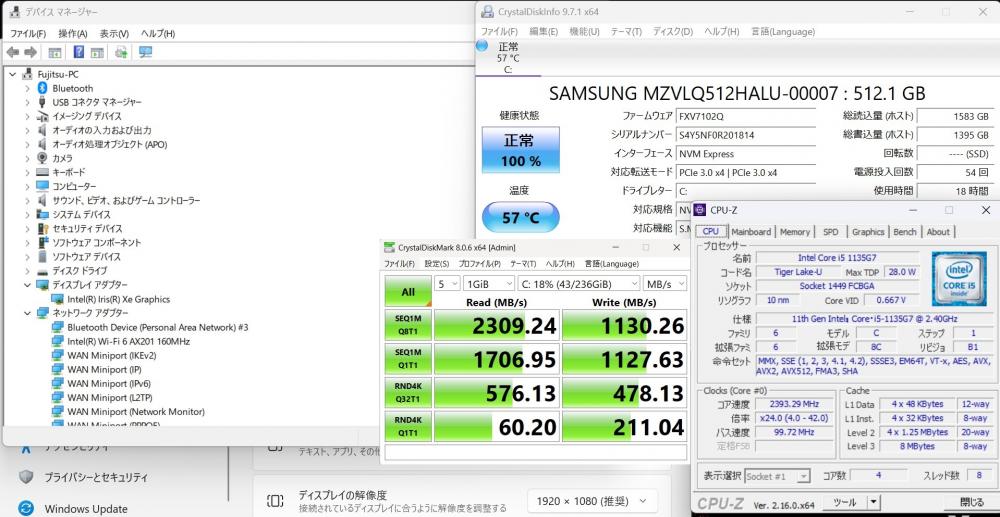Select the Bluetooth icon in device tree
Screen dimensions: 1000x517
click(43, 88)
